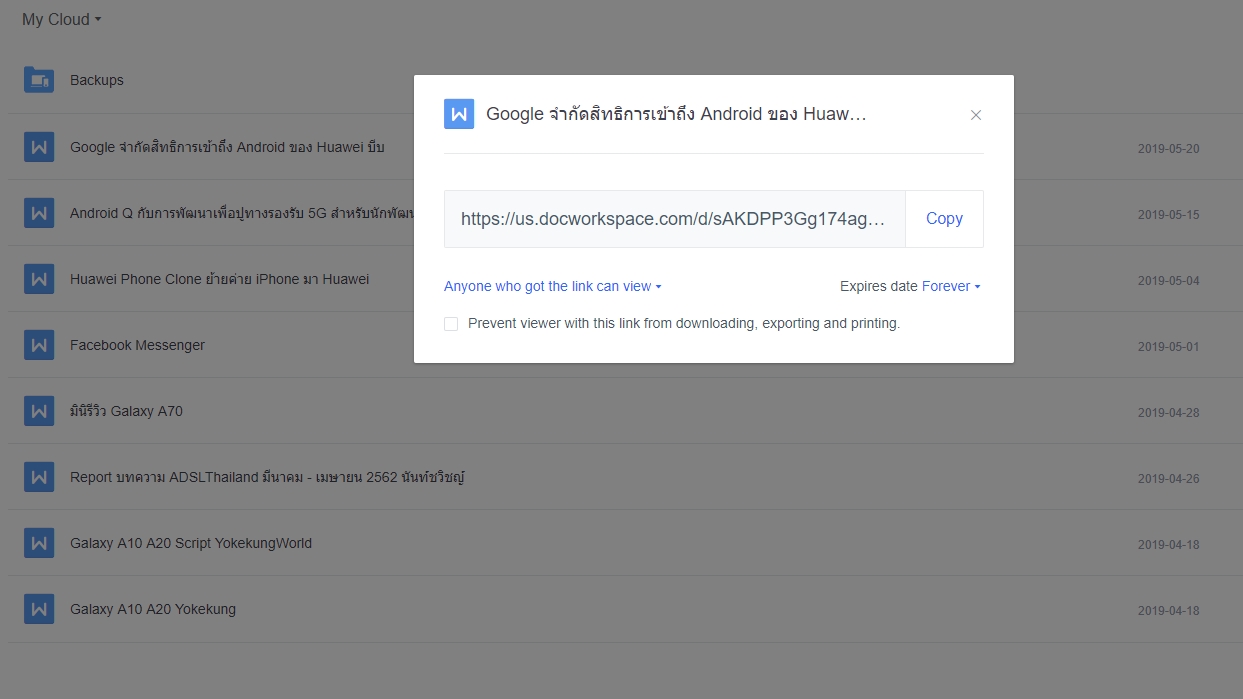The image size is (1243, 699).
Task: Open the Galaxy A10 A20 Yokekung file
Action: [x=153, y=609]
